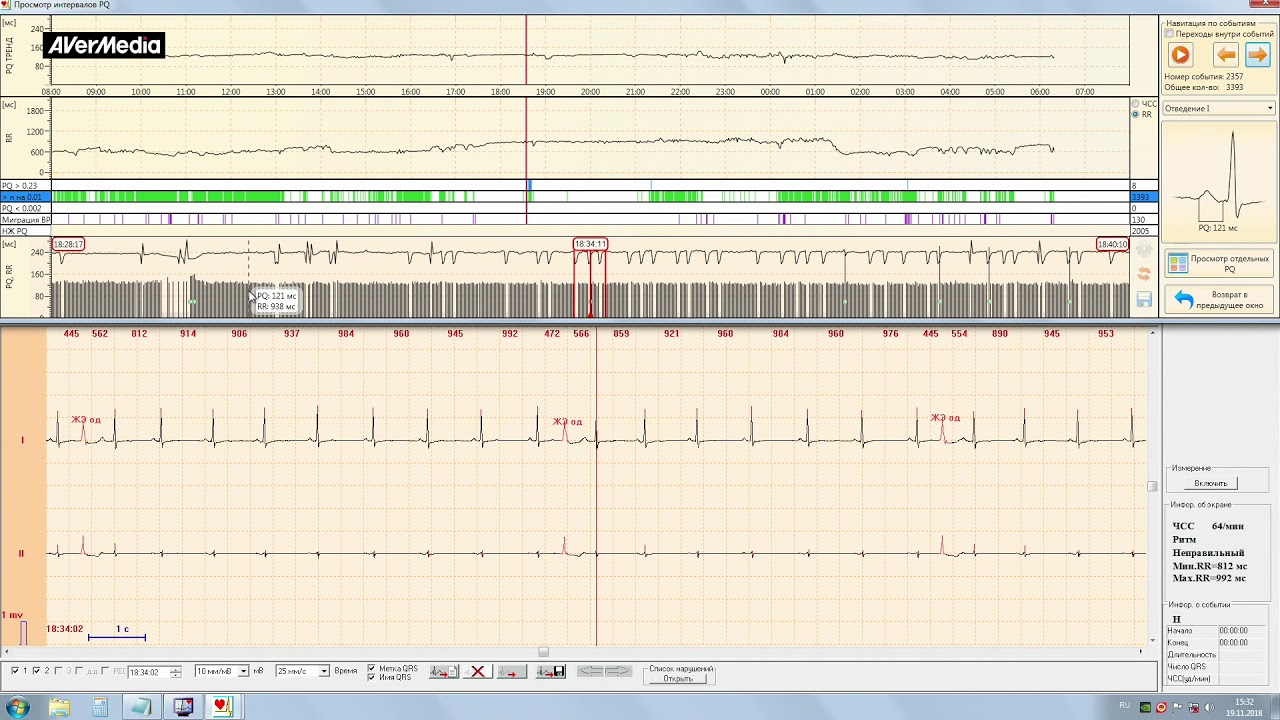Click lead II label on the ECG
The width and height of the screenshot is (1280, 720).
pyautogui.click(x=21, y=553)
